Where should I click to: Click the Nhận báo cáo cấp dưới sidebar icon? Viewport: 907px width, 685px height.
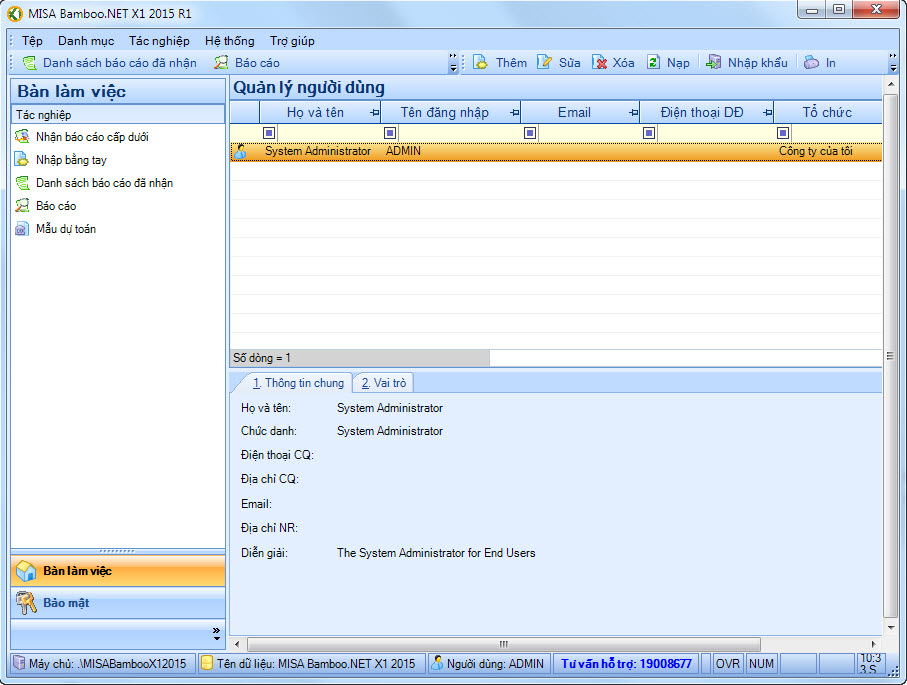click(x=22, y=137)
